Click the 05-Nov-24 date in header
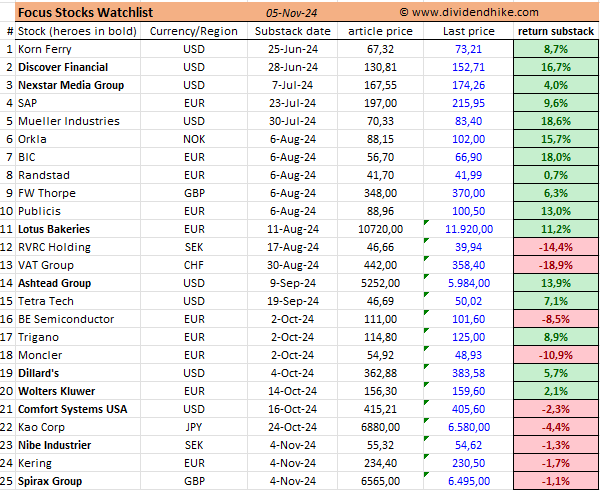 pyautogui.click(x=292, y=13)
